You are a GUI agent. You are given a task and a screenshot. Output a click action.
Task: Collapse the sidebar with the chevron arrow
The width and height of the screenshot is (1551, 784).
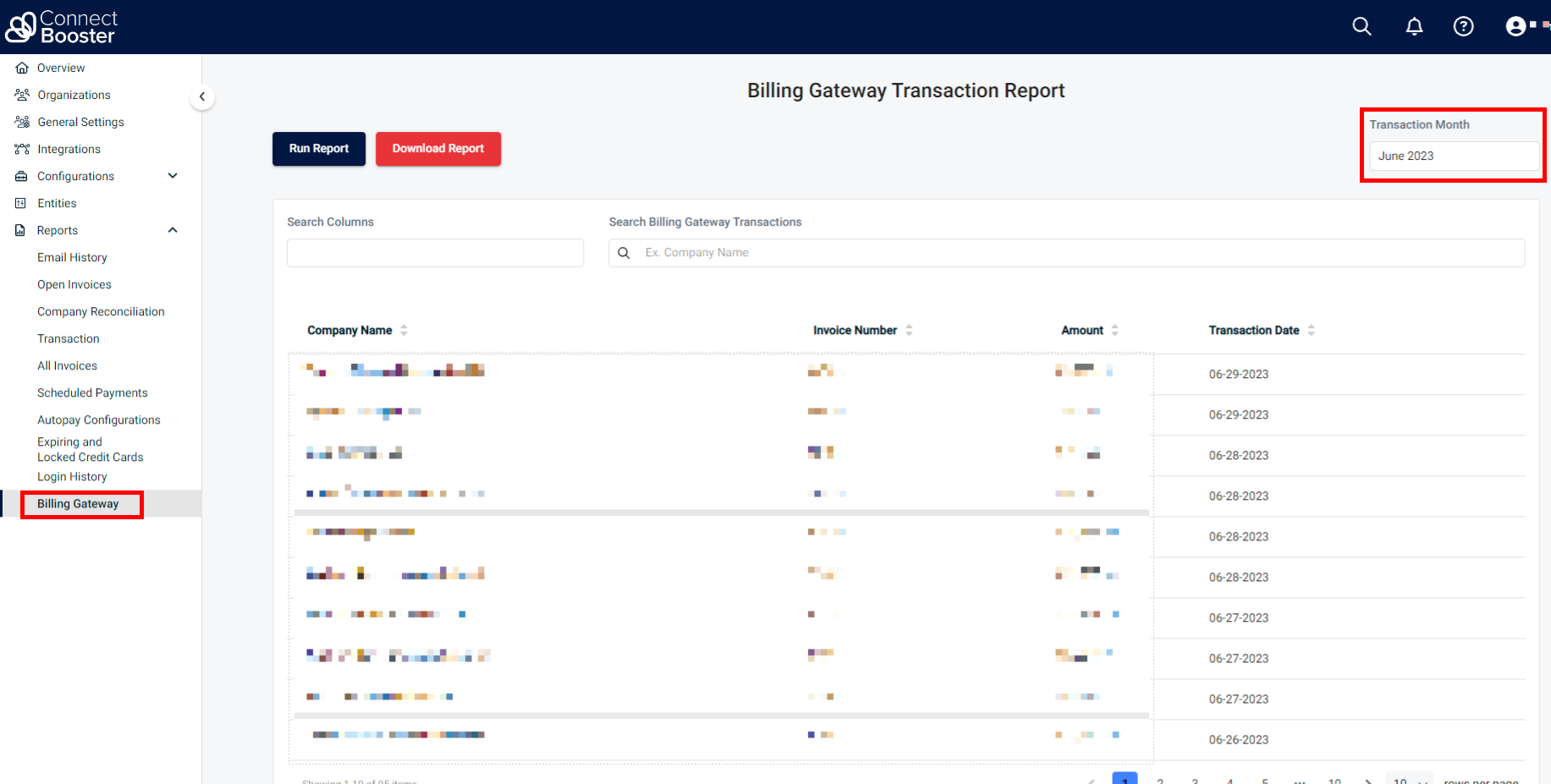point(203,96)
